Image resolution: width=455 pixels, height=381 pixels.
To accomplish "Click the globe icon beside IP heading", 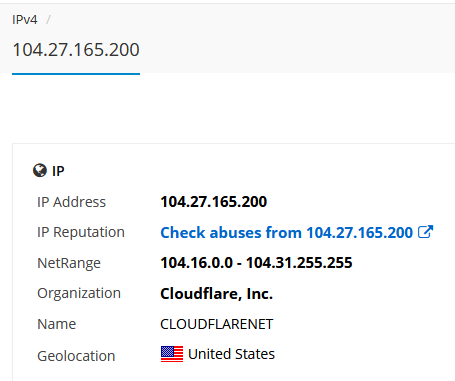I will coord(40,170).
